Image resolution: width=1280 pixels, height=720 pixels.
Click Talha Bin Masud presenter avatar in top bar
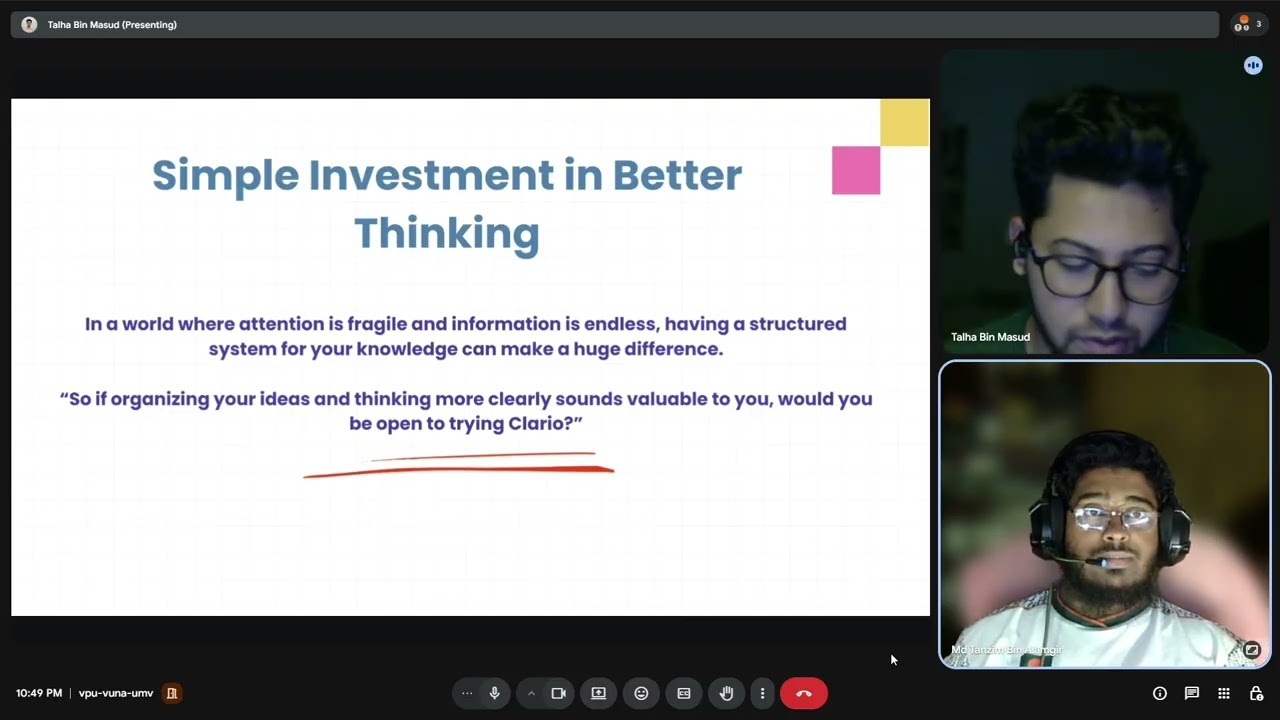29,25
